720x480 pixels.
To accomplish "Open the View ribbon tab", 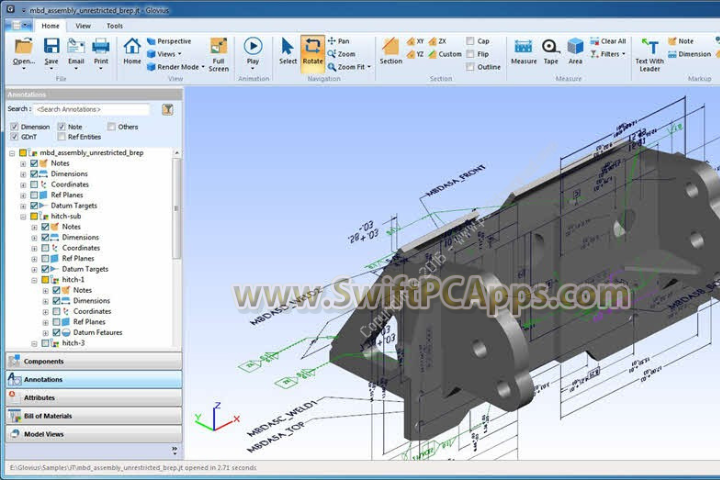I will click(x=83, y=26).
